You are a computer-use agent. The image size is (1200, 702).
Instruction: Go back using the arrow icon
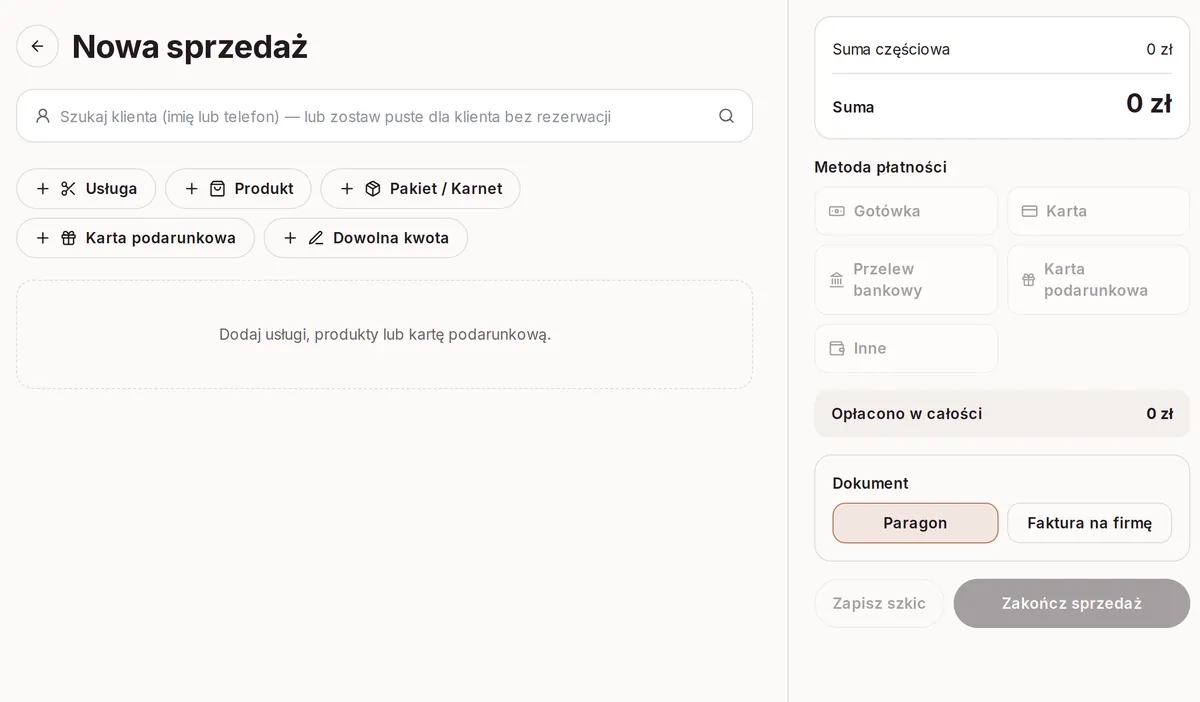(x=37, y=46)
